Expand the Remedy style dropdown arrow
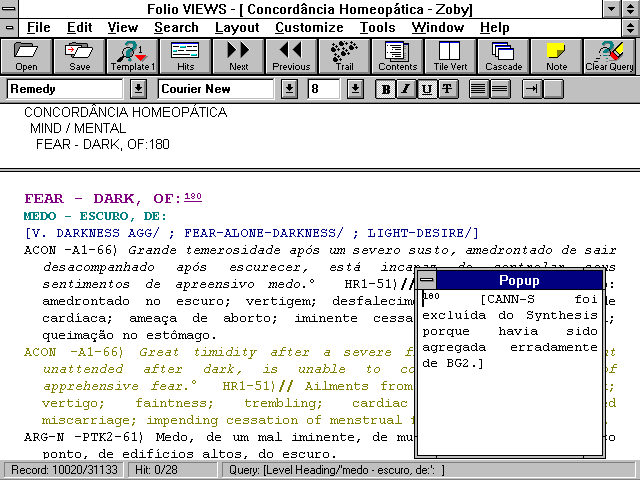640x480 pixels. click(x=138, y=89)
